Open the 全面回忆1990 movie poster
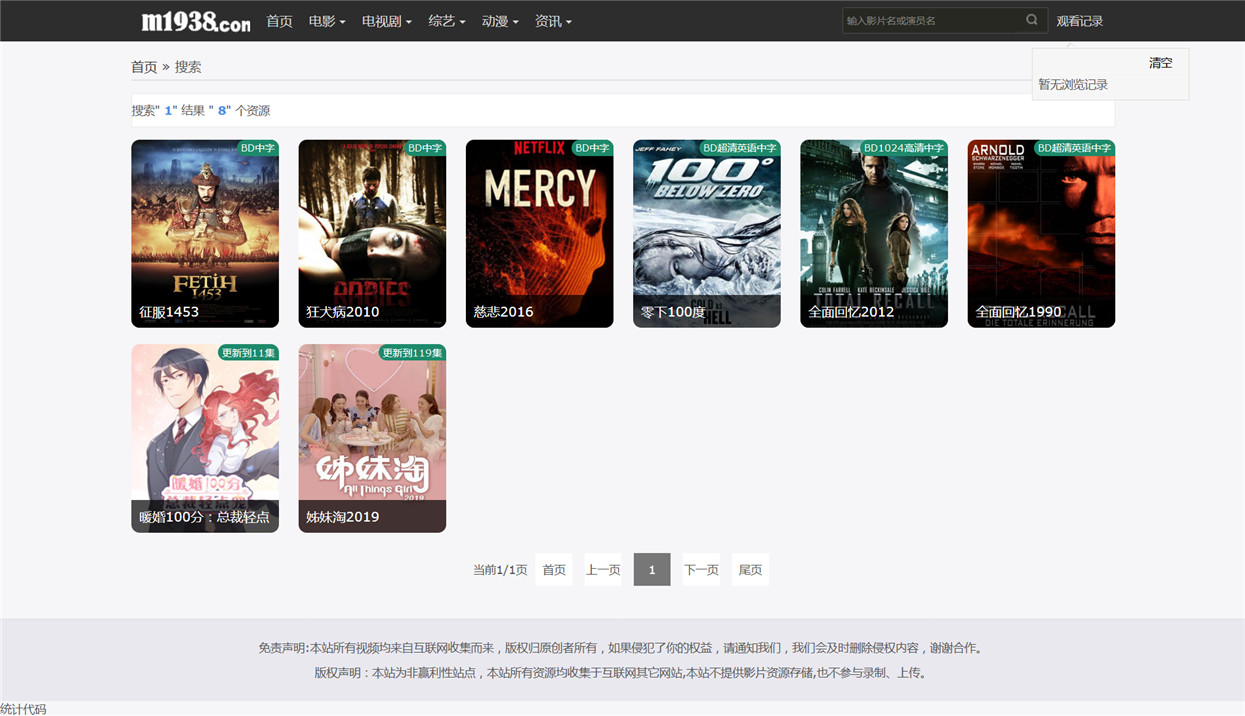Image resolution: width=1245 pixels, height=716 pixels. tap(1041, 233)
